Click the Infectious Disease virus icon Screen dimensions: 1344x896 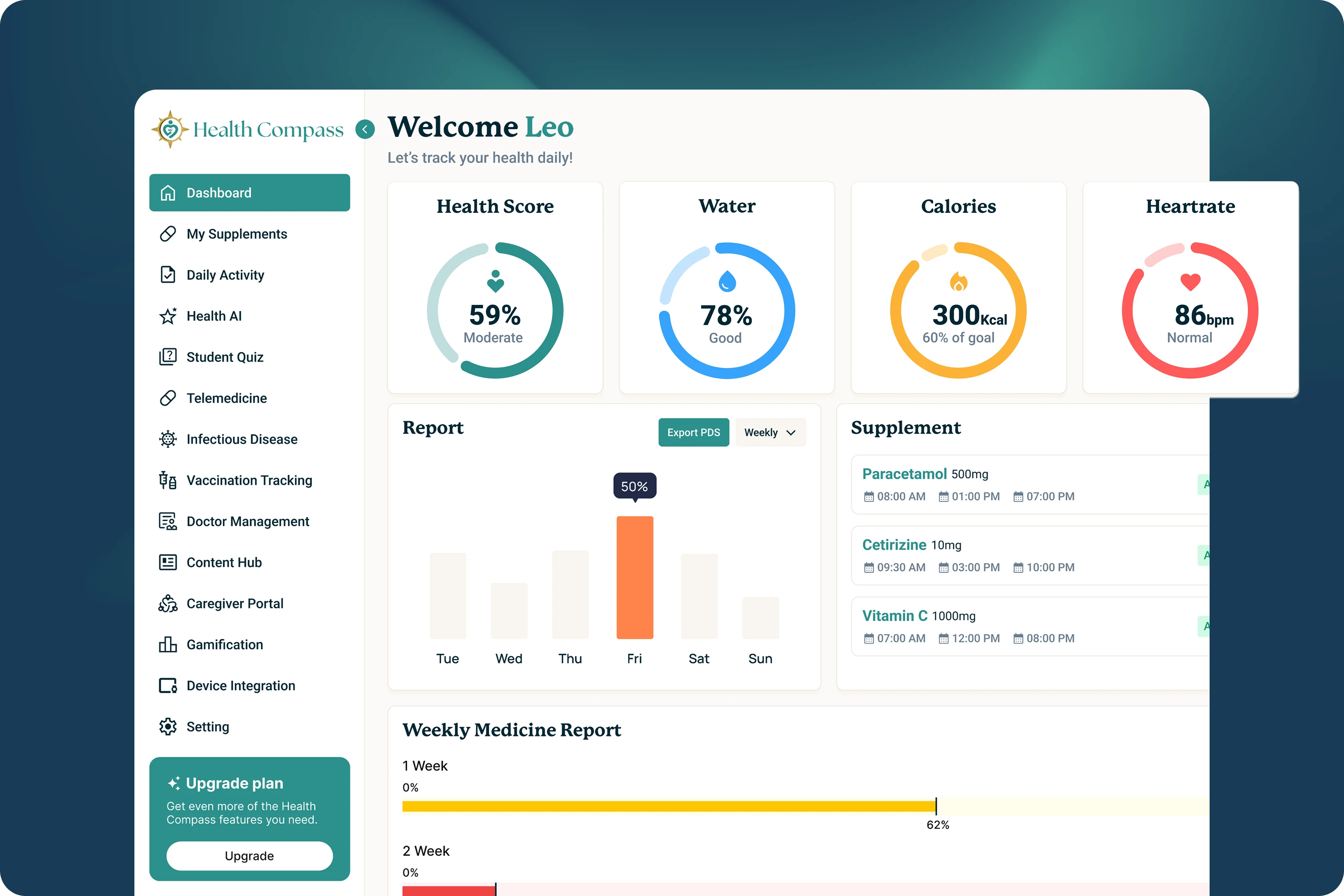point(168,440)
